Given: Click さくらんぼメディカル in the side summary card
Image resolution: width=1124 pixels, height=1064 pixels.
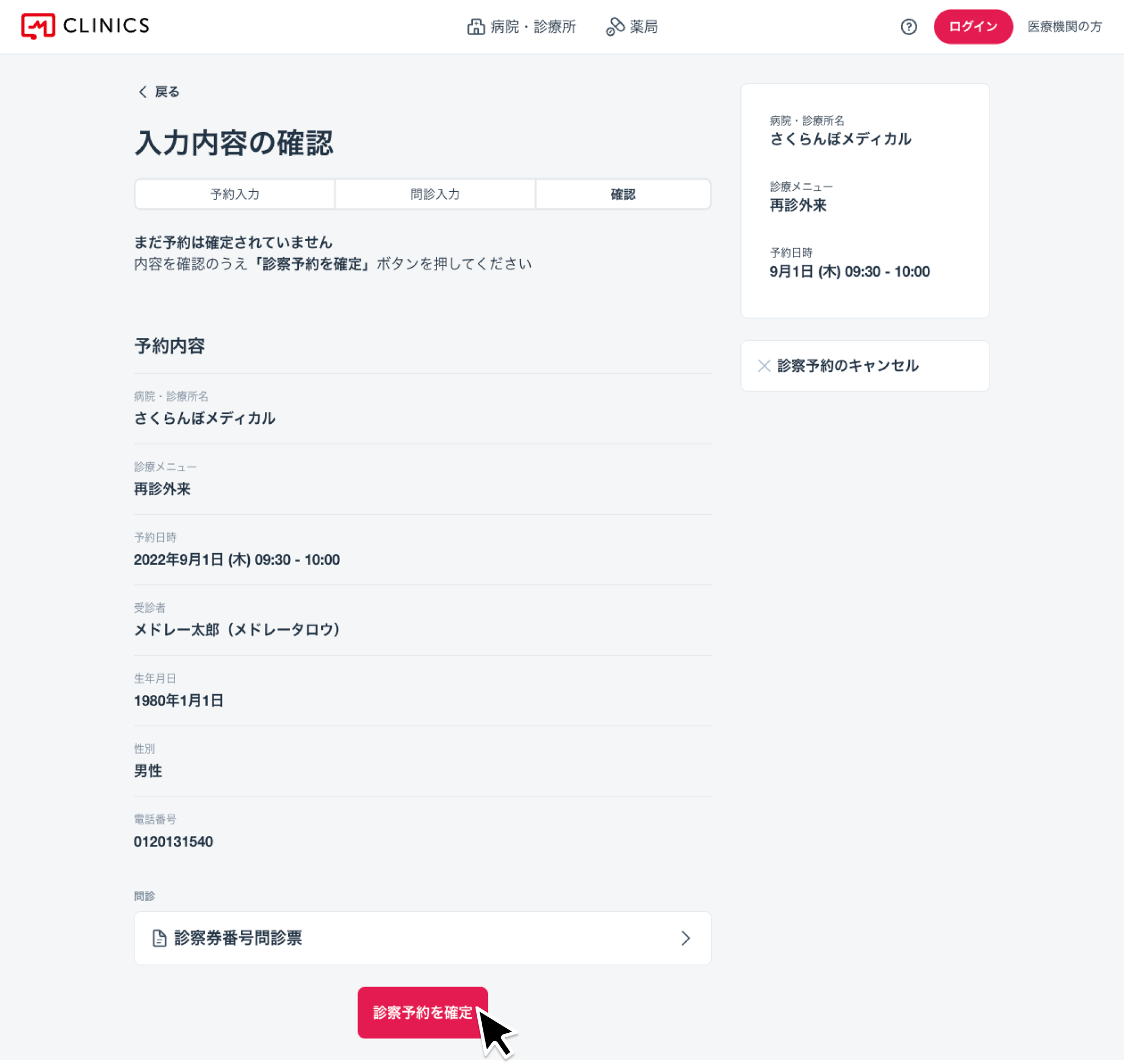Looking at the screenshot, I should pyautogui.click(x=840, y=139).
